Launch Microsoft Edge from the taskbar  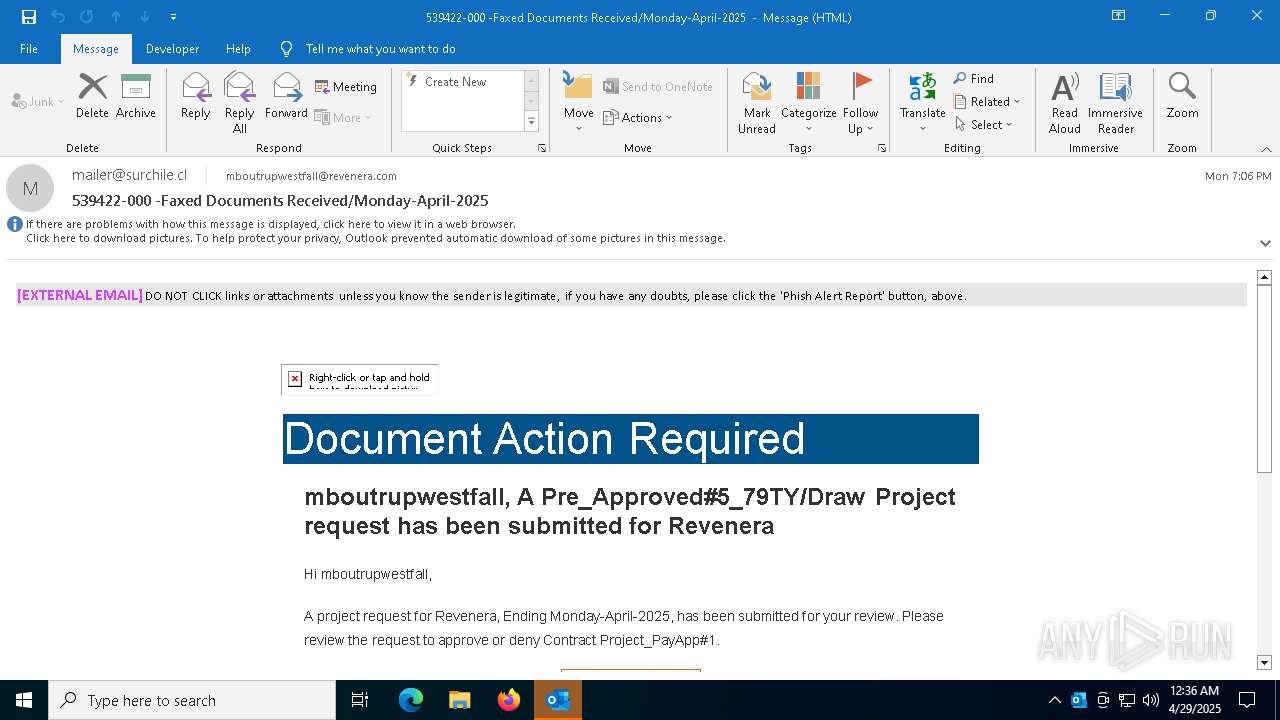click(x=411, y=700)
